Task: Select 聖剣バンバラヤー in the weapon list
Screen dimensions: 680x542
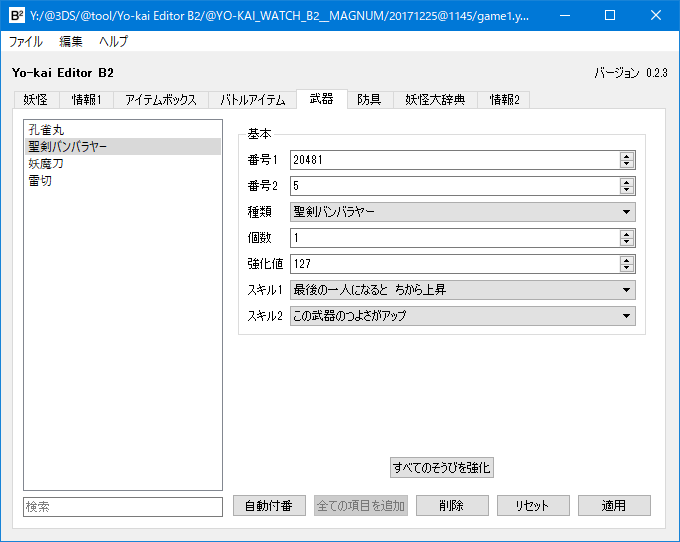Action: pyautogui.click(x=123, y=147)
